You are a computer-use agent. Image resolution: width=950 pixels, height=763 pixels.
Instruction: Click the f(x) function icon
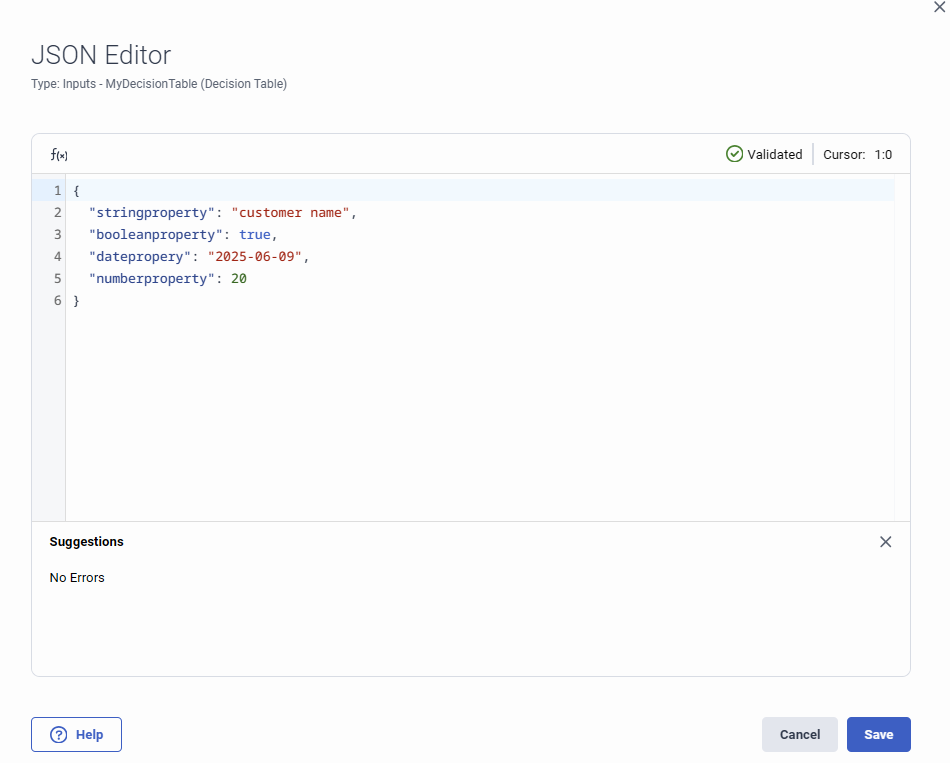point(58,154)
